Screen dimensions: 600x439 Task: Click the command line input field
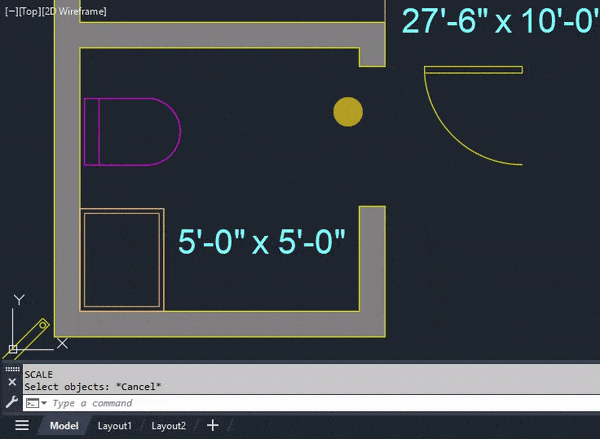[311, 403]
